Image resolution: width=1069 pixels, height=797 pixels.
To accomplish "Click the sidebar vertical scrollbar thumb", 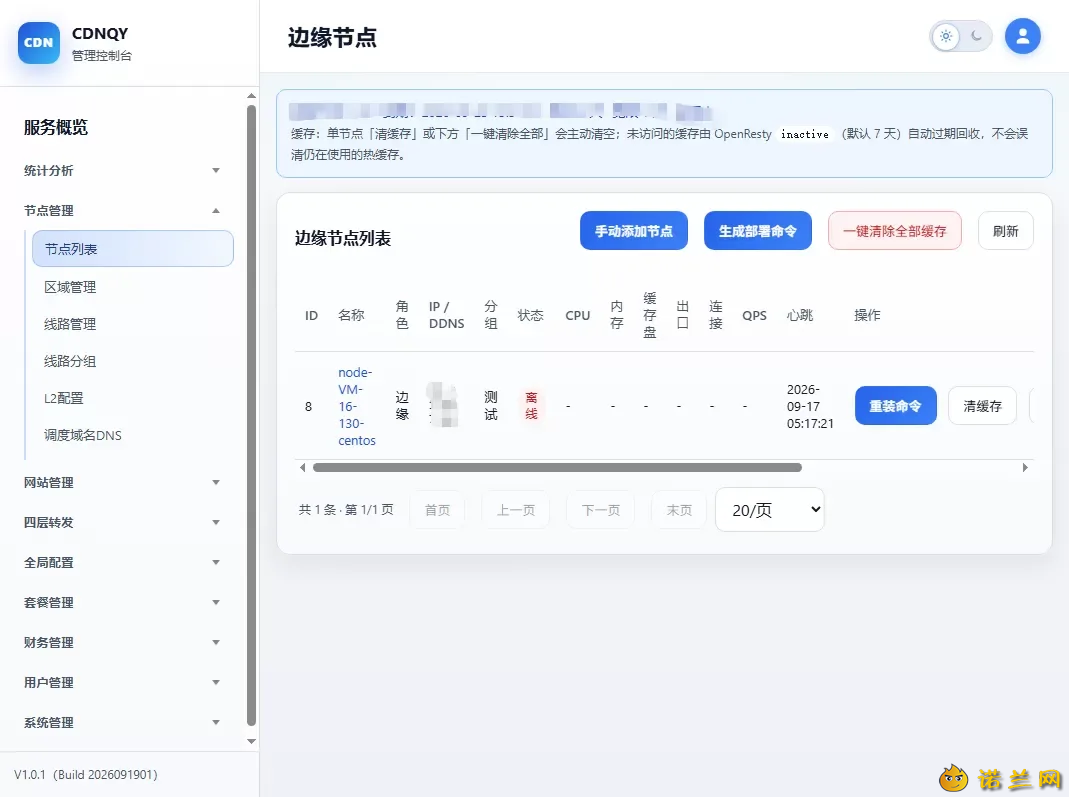I will (x=252, y=415).
